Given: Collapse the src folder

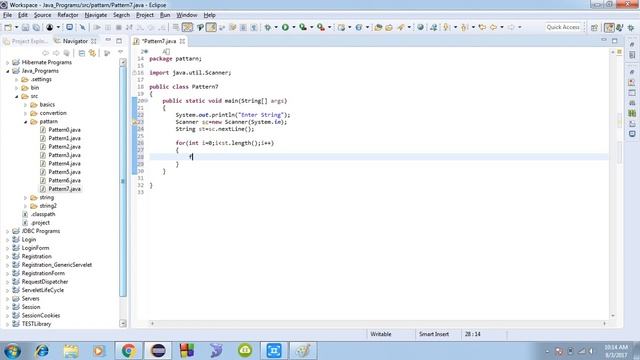Looking at the screenshot, I should [x=17, y=96].
